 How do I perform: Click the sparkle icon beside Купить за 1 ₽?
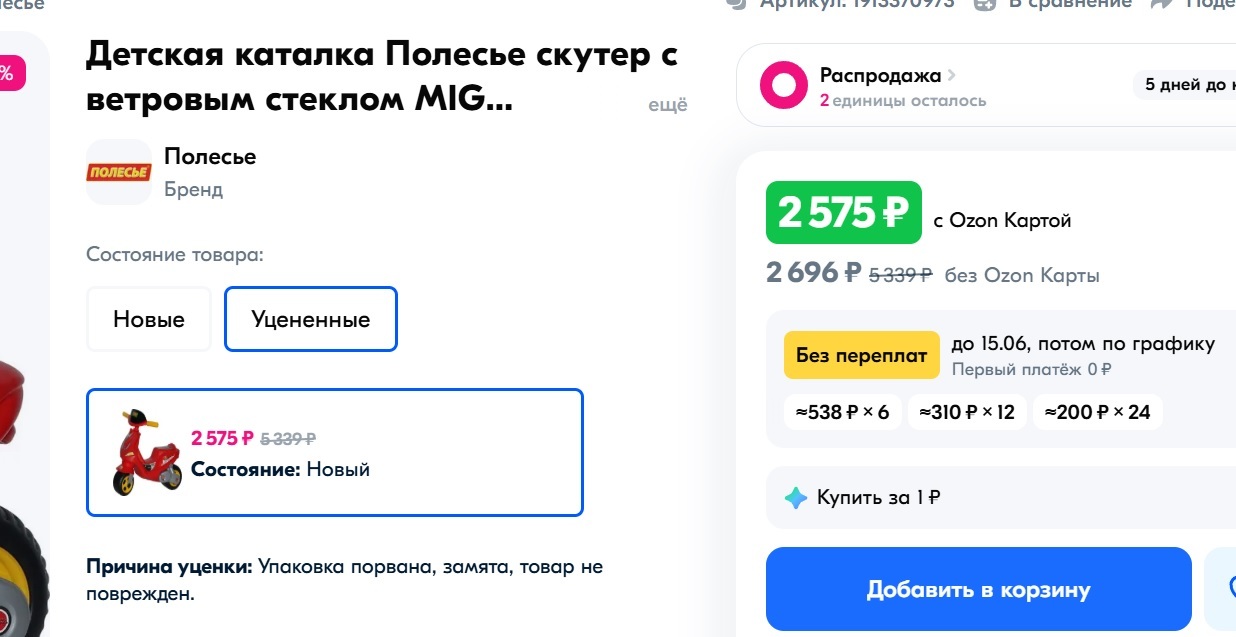tap(796, 498)
